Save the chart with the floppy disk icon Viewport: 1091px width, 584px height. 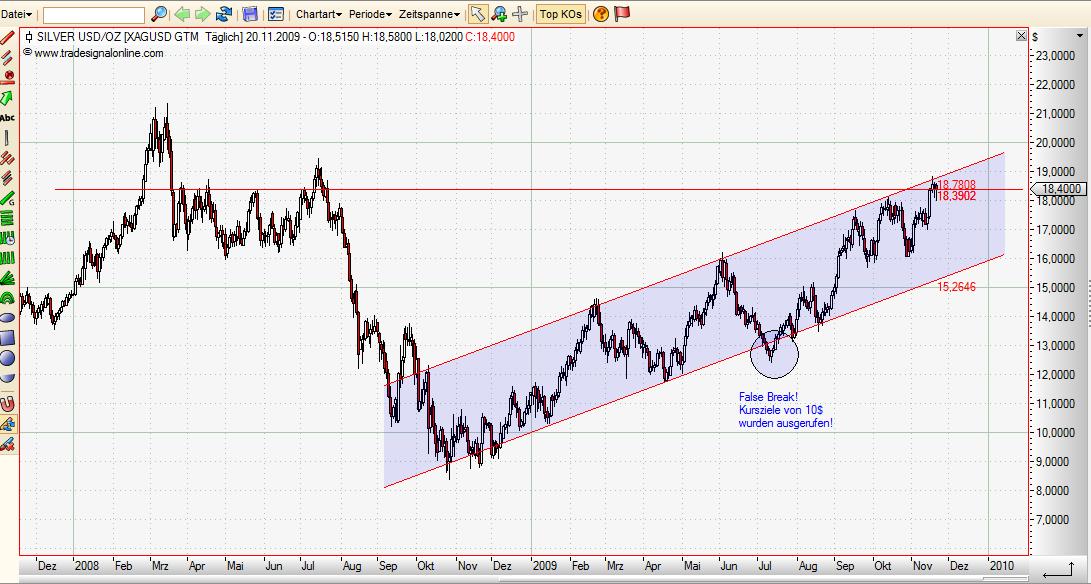click(250, 13)
